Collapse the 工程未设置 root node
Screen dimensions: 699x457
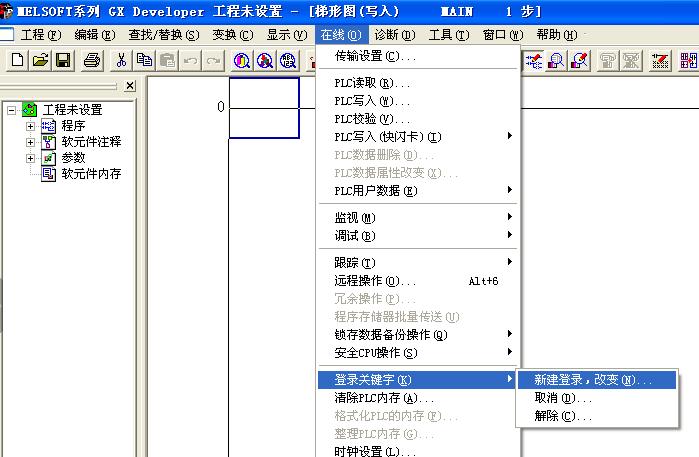(11, 110)
